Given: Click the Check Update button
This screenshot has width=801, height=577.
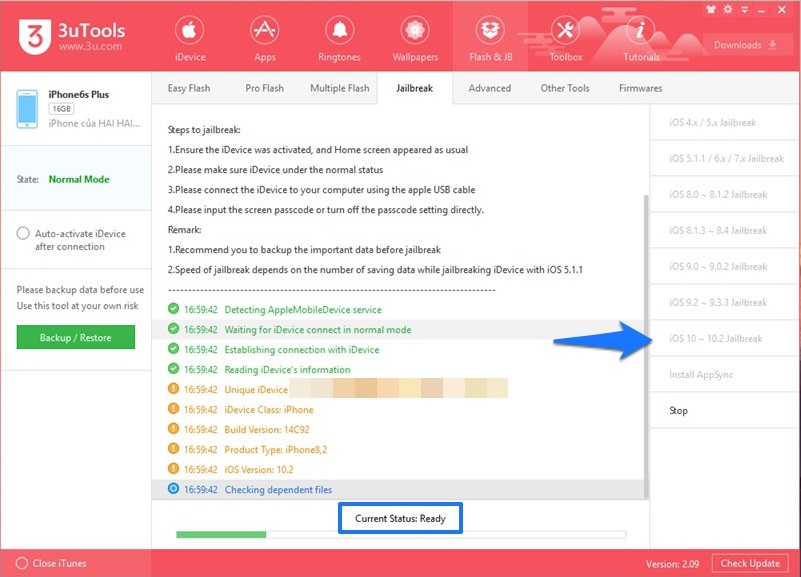Looking at the screenshot, I should pyautogui.click(x=750, y=563).
